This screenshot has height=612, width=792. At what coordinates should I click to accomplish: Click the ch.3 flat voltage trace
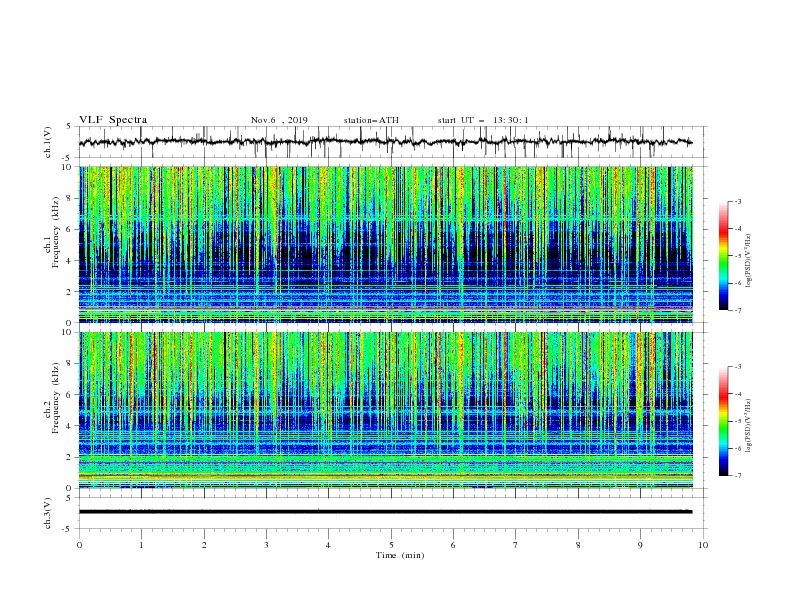coord(385,512)
